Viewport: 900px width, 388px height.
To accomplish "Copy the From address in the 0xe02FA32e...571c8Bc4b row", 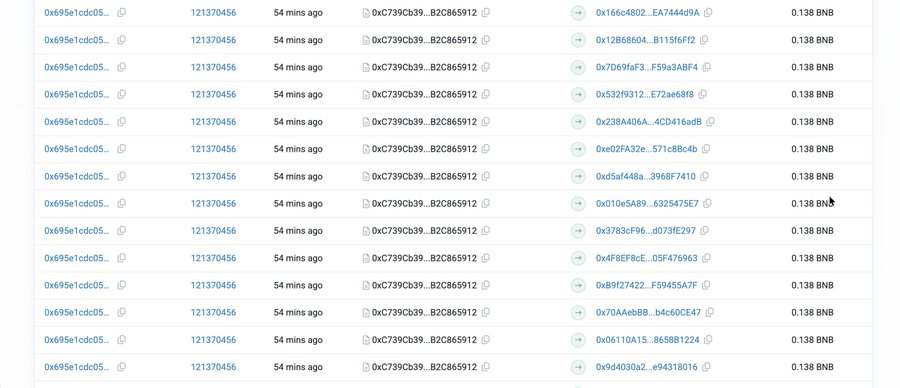I will pyautogui.click(x=486, y=149).
